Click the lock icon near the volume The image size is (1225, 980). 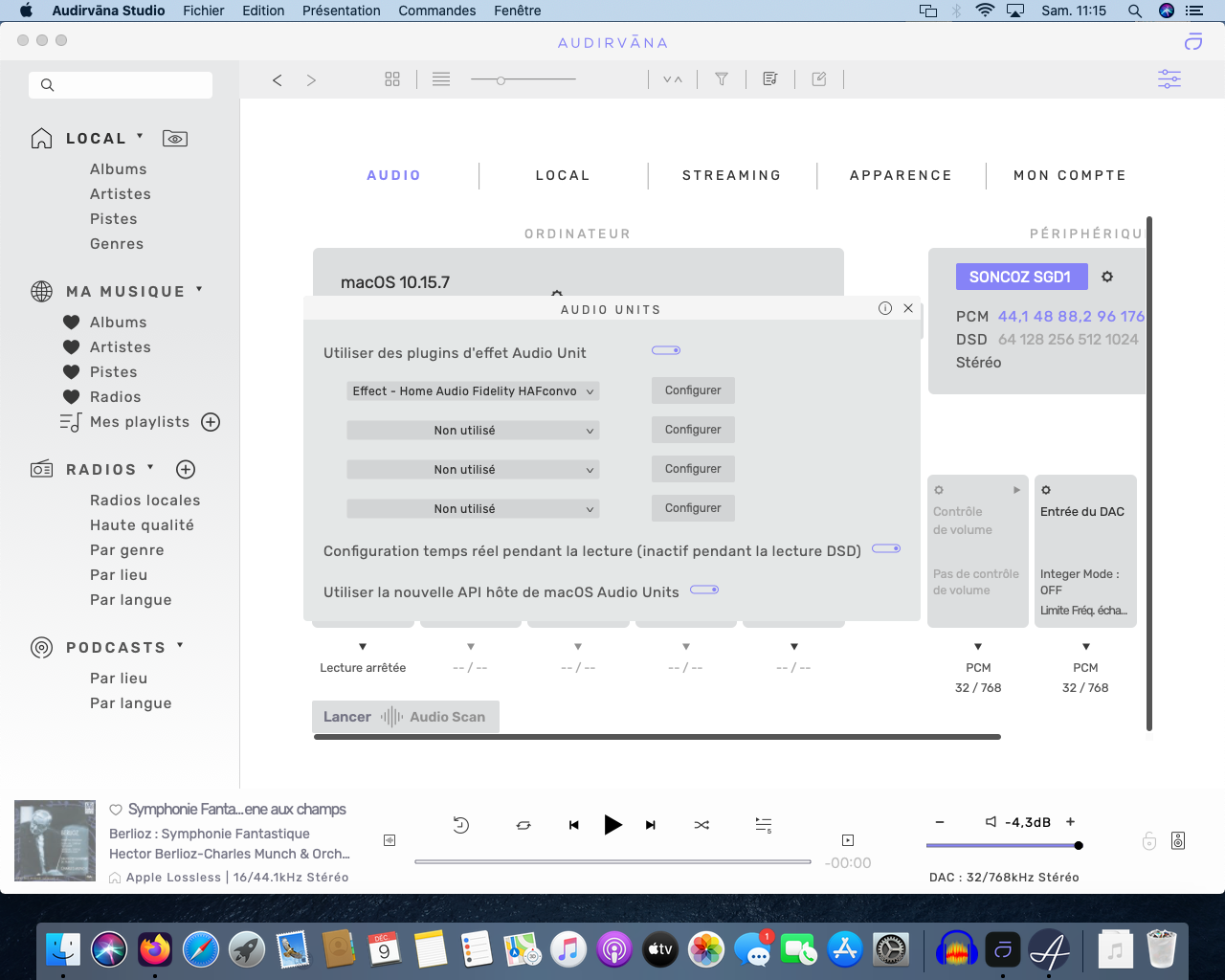point(1149,840)
